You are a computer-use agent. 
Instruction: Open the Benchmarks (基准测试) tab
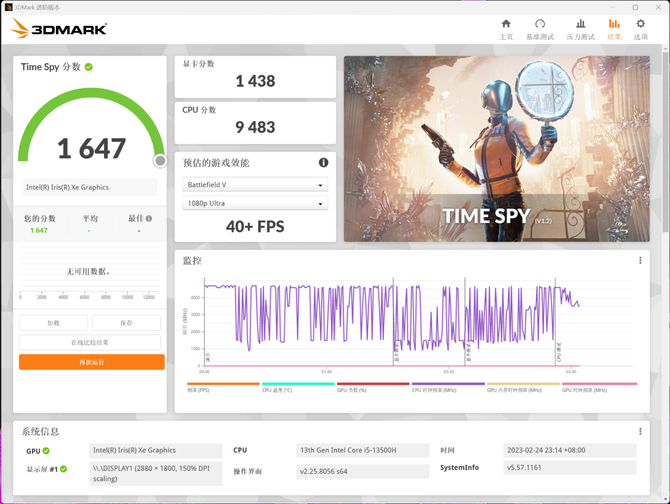pyautogui.click(x=540, y=29)
